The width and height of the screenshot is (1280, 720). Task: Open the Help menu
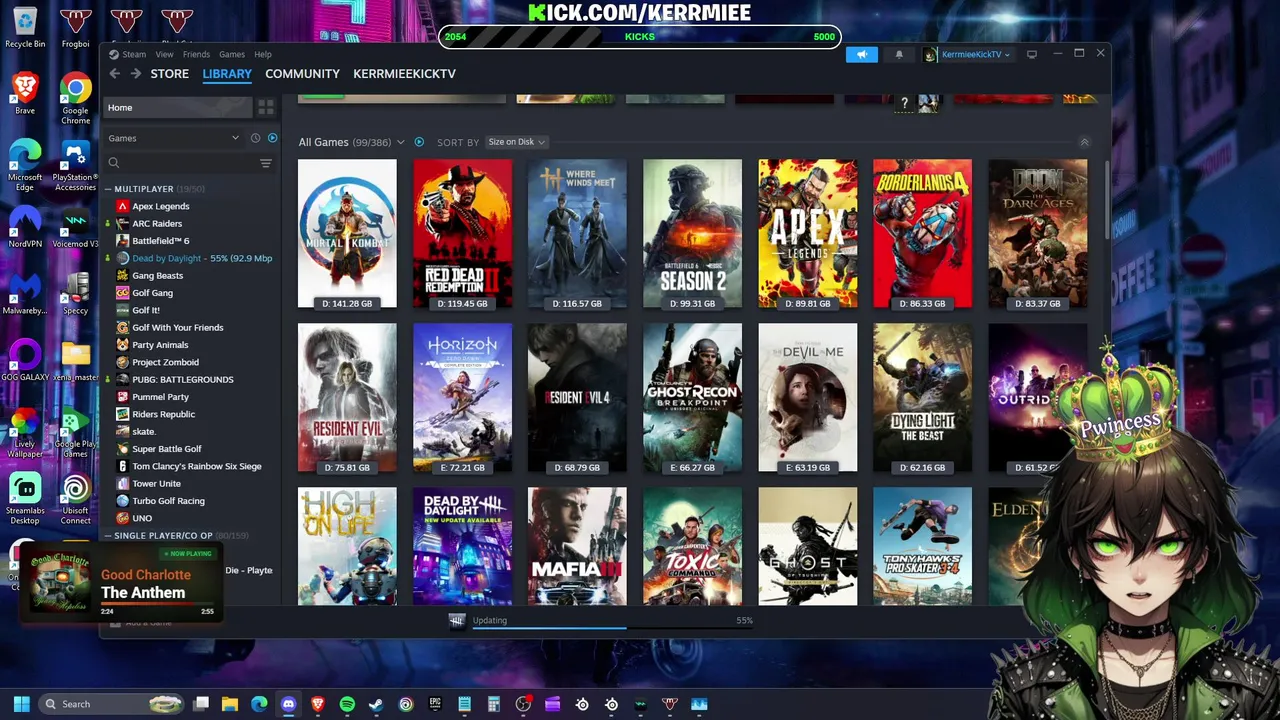pyautogui.click(x=263, y=55)
